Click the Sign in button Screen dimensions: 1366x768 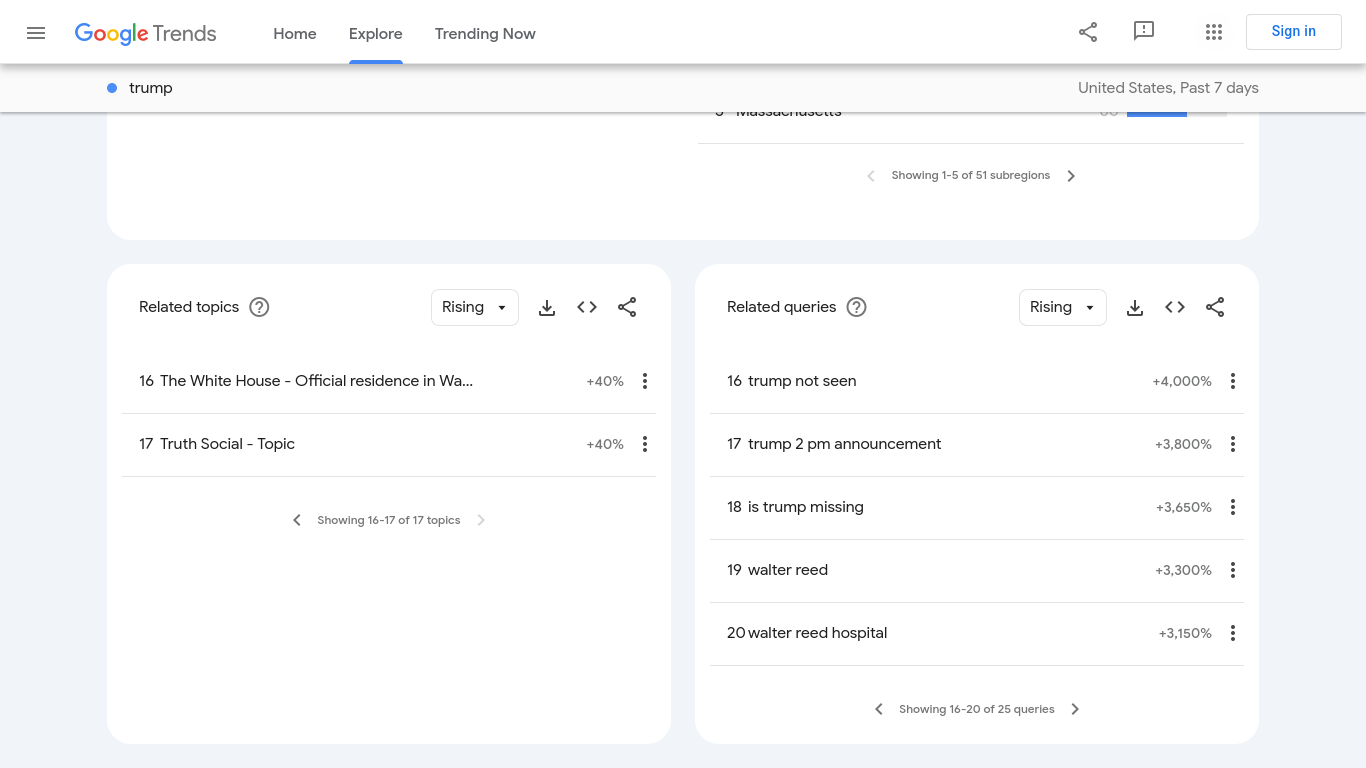(x=1294, y=32)
